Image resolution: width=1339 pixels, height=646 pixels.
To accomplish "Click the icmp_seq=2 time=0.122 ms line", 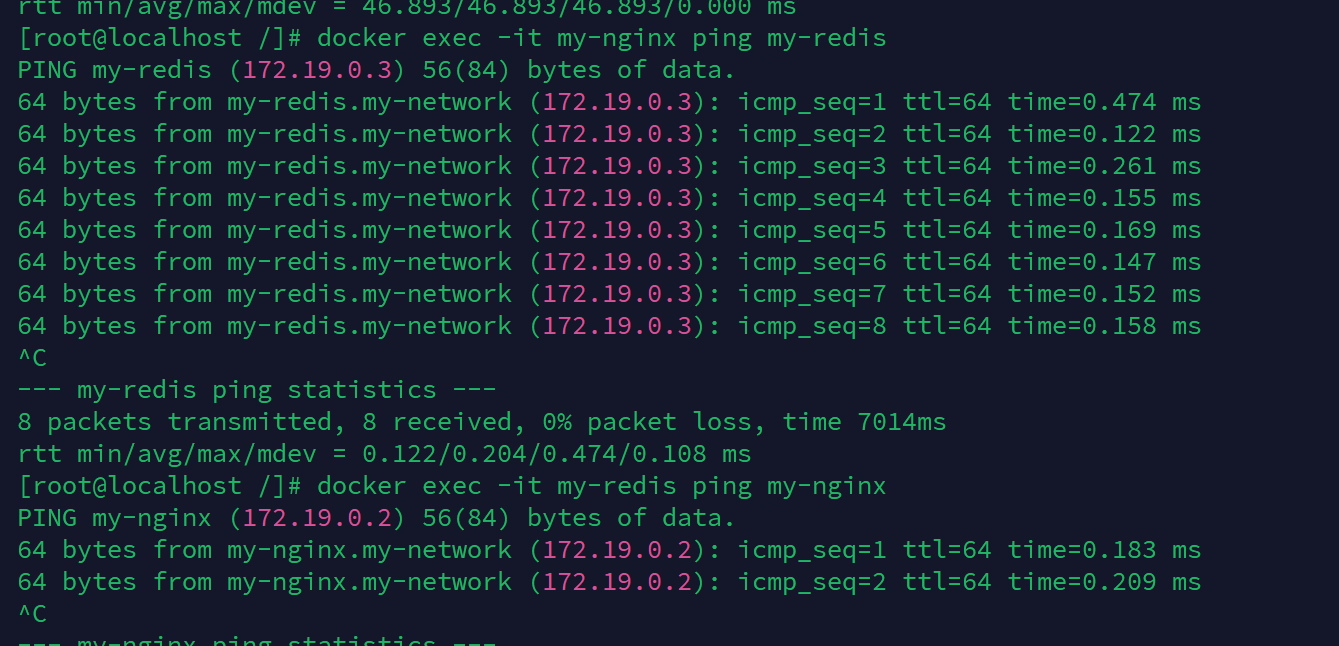I will tap(609, 135).
